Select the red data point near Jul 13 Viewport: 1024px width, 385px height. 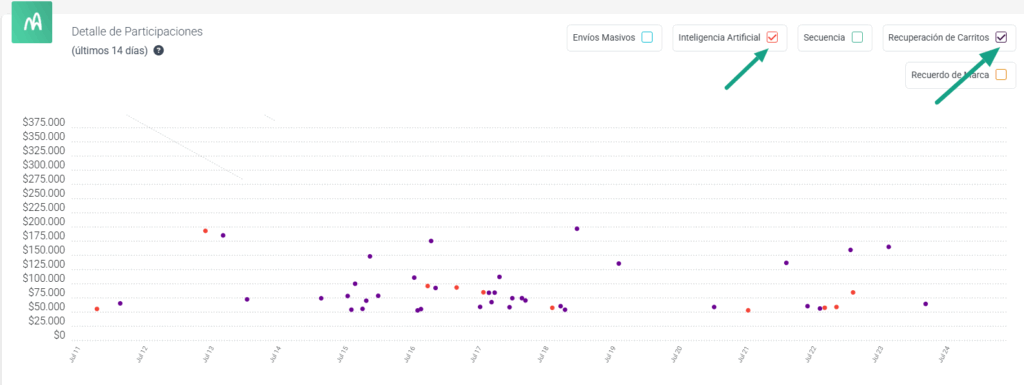pyautogui.click(x=205, y=231)
